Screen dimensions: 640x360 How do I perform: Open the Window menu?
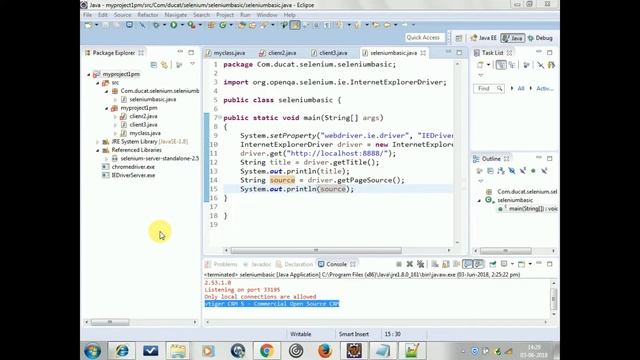click(267, 15)
